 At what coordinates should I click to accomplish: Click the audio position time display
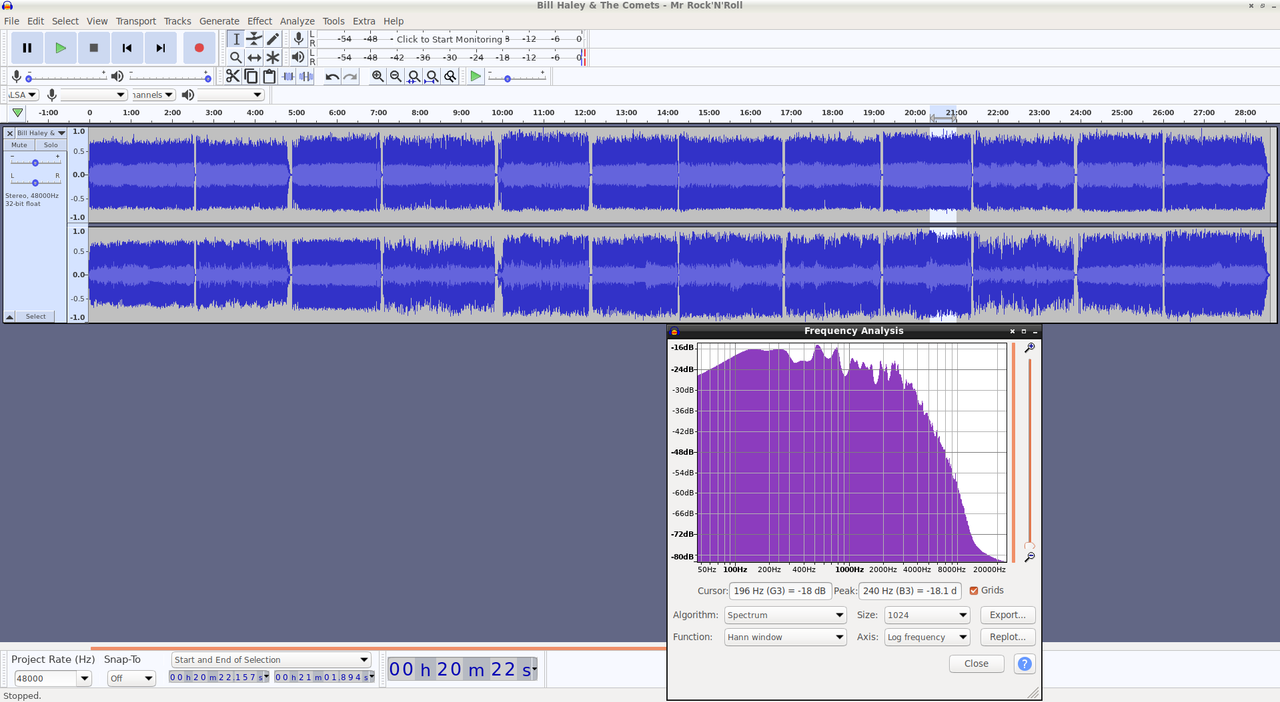click(x=463, y=669)
